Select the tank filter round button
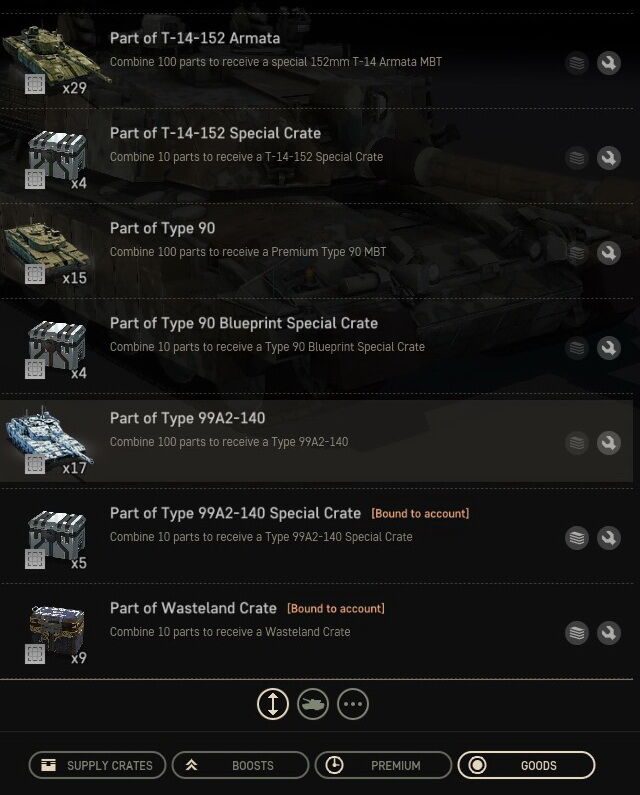 pyautogui.click(x=313, y=704)
